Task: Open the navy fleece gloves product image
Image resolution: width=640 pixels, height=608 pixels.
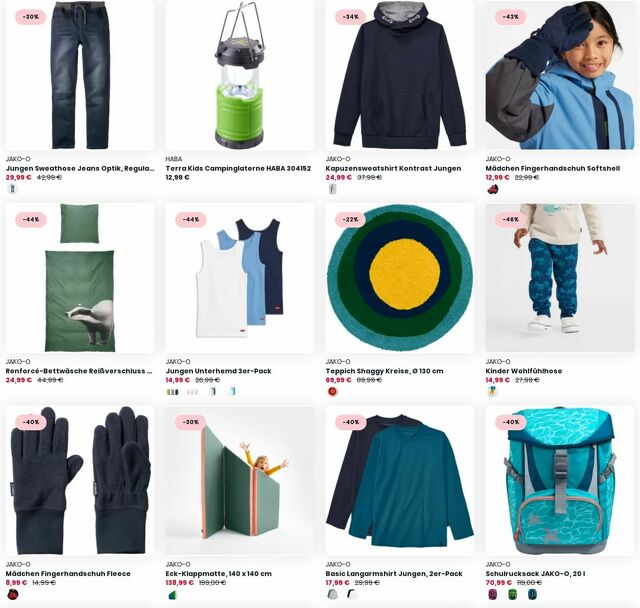Action: coord(80,481)
